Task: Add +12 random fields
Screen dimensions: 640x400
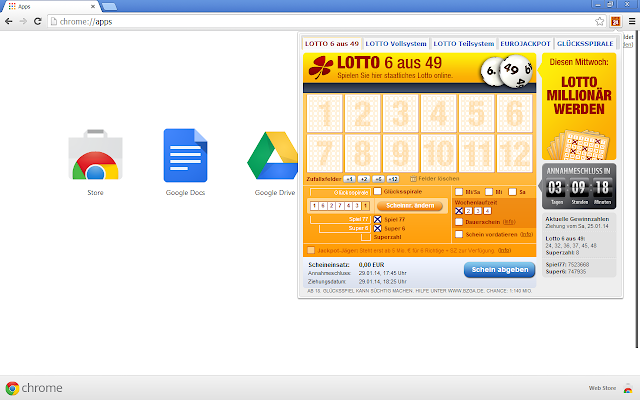Action: point(393,179)
